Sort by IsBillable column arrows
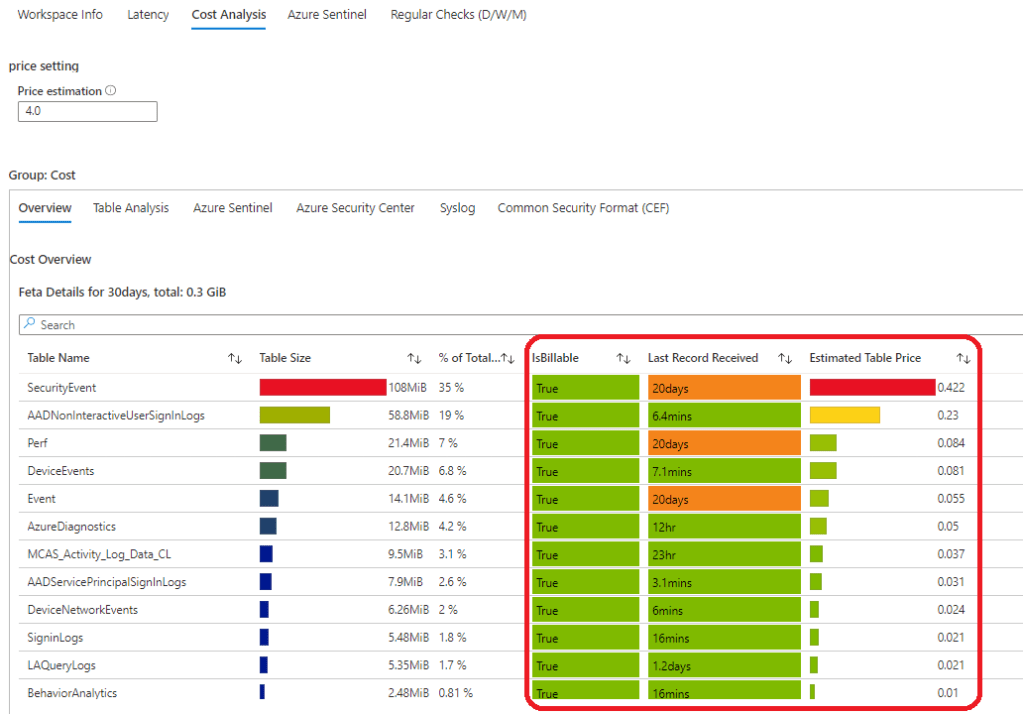 pyautogui.click(x=623, y=358)
